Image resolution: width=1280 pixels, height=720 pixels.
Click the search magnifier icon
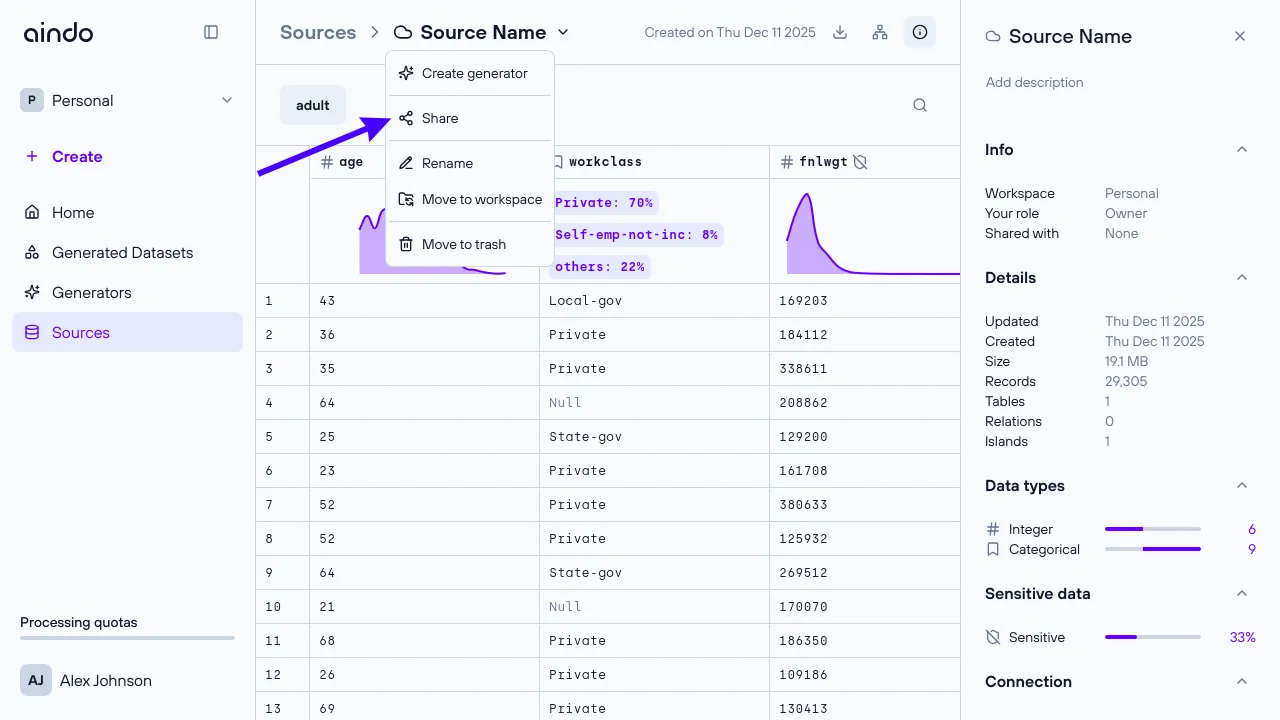point(920,105)
